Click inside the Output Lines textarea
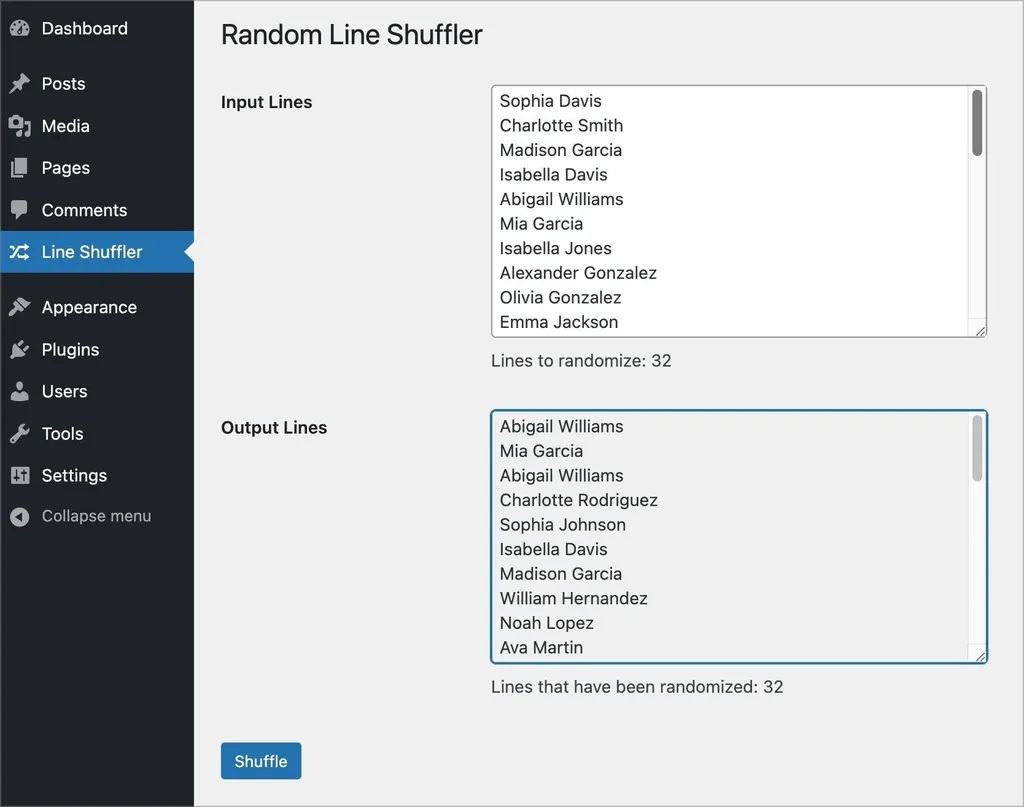Image resolution: width=1024 pixels, height=807 pixels. 730,536
